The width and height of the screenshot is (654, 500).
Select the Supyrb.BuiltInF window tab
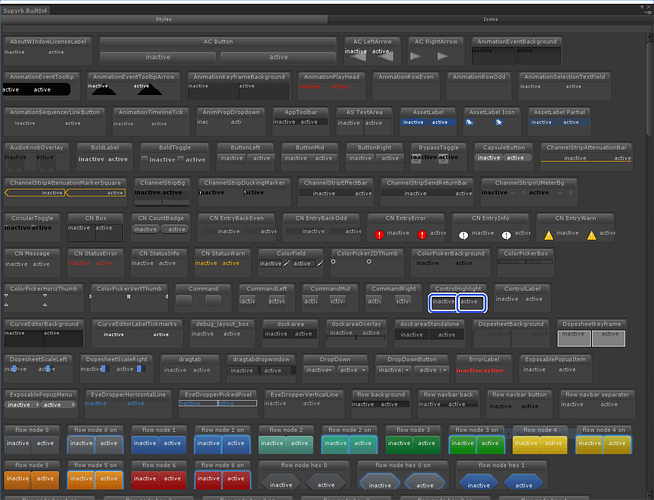[25, 10]
